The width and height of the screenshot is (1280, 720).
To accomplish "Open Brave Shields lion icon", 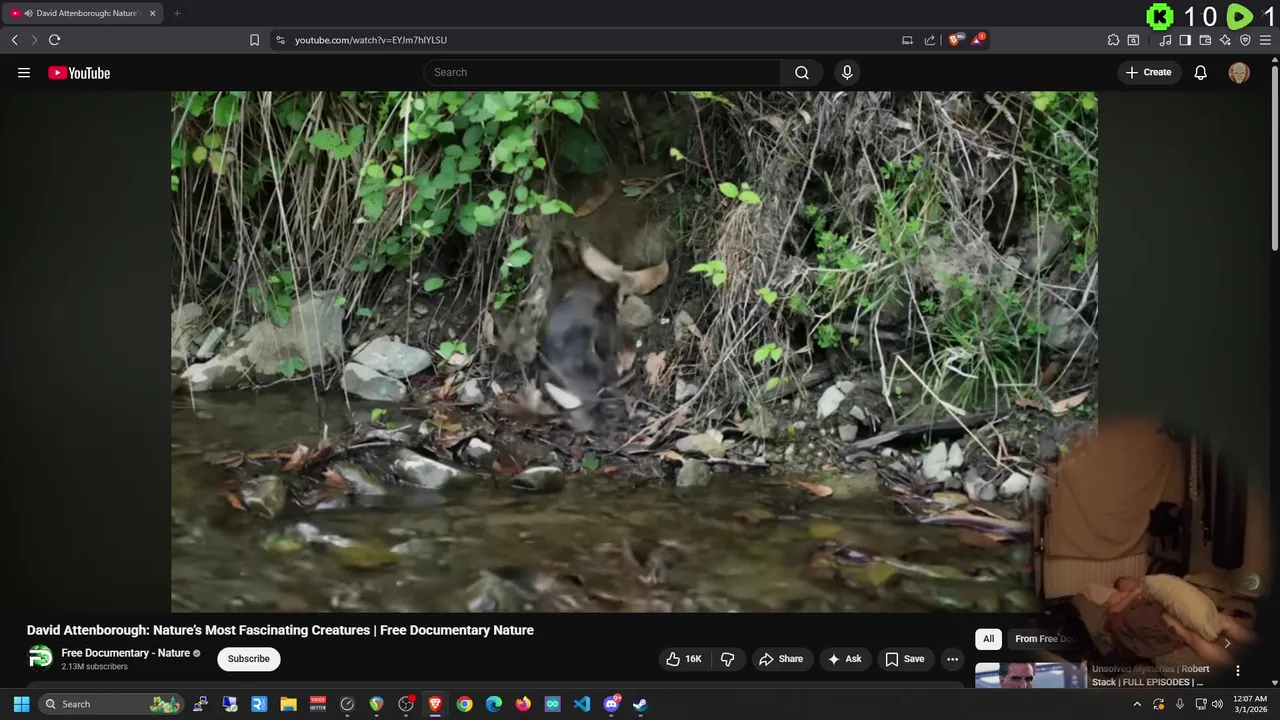I will (955, 40).
